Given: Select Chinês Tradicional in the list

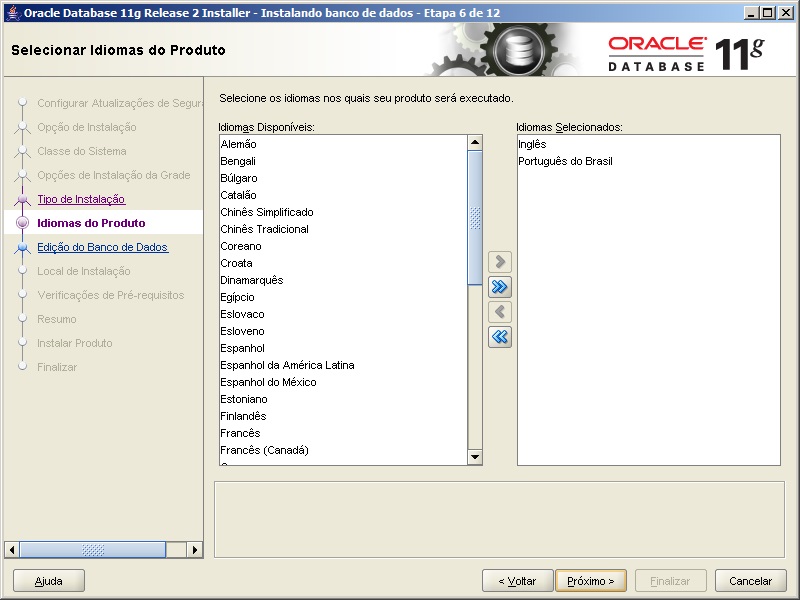Looking at the screenshot, I should (x=343, y=229).
